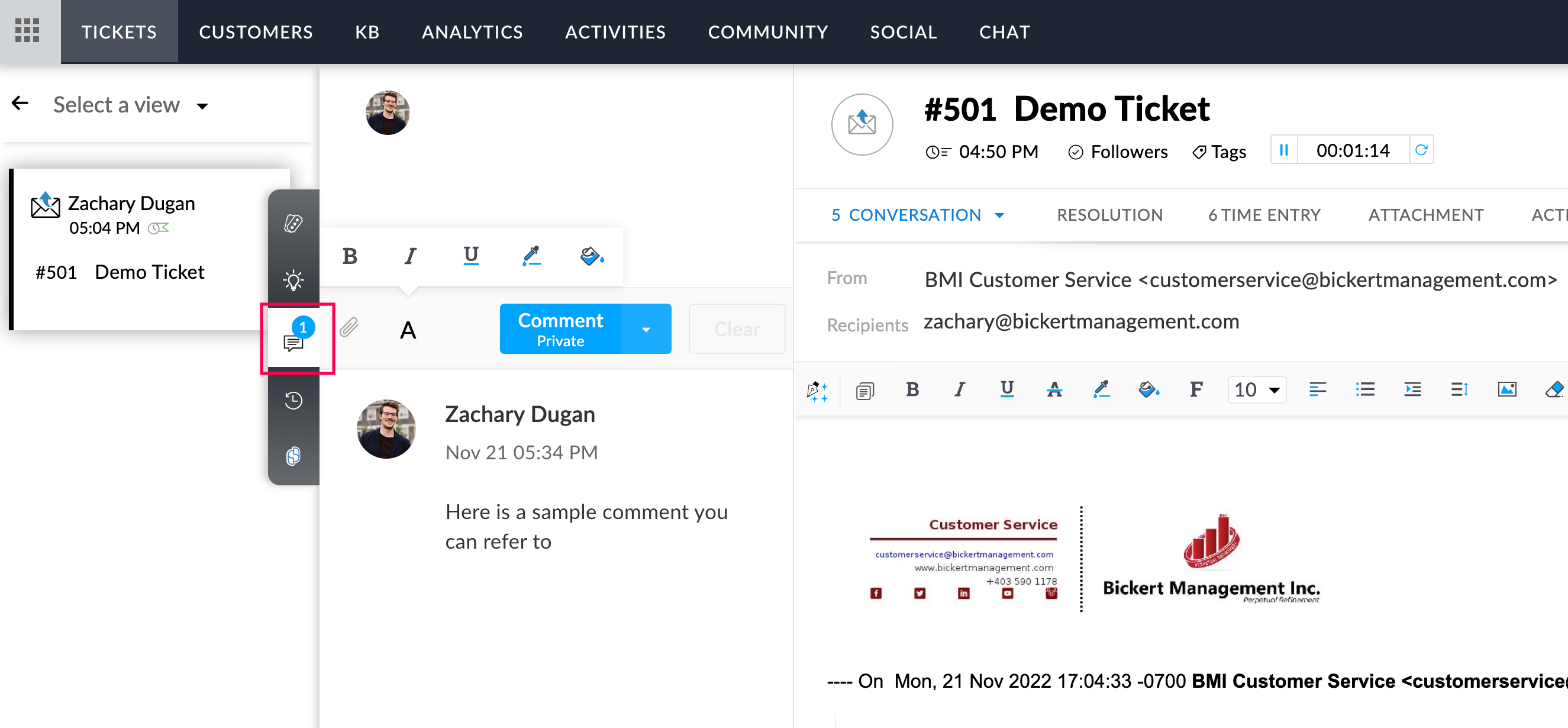Open the app launcher grid icon
This screenshot has height=728, width=1568.
pyautogui.click(x=27, y=30)
